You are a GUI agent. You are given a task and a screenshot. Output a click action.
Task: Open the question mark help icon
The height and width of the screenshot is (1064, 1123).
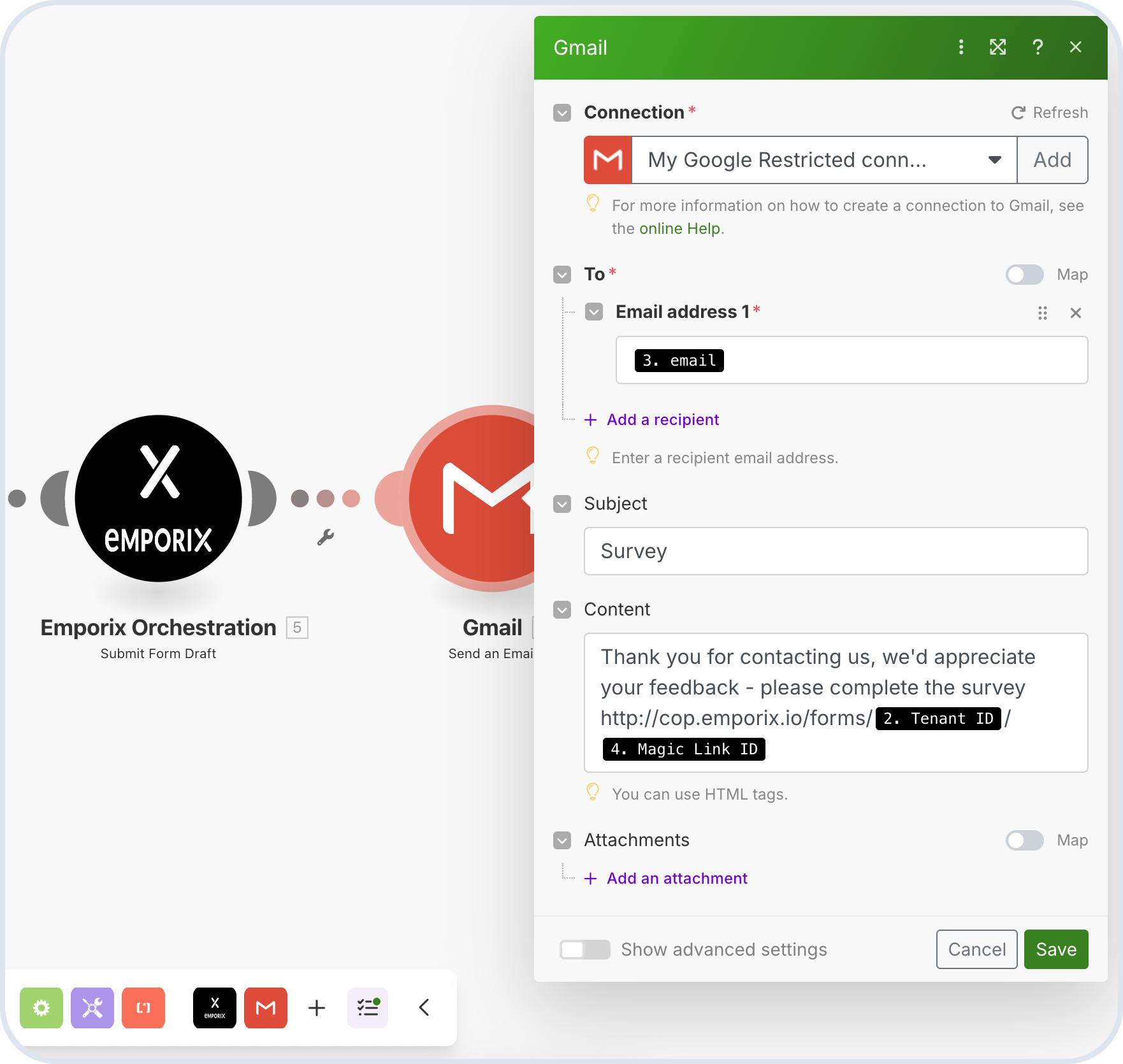click(1038, 47)
